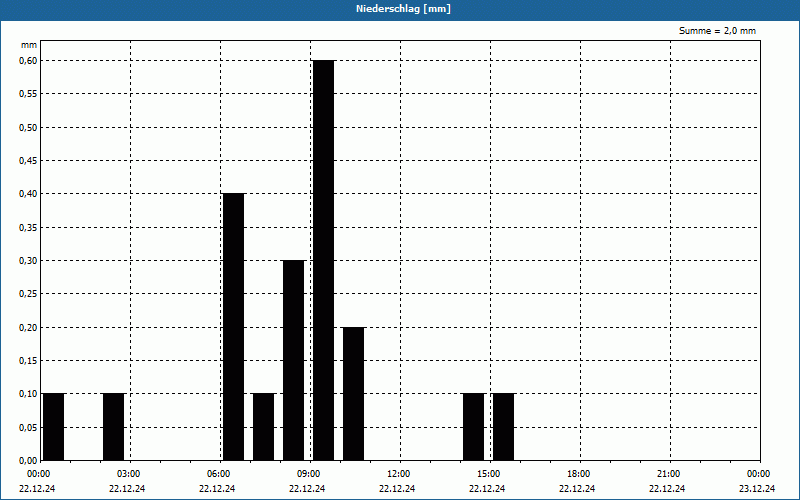Click the 0,05 y-axis label
This screenshot has width=800, height=500.
(x=28, y=428)
